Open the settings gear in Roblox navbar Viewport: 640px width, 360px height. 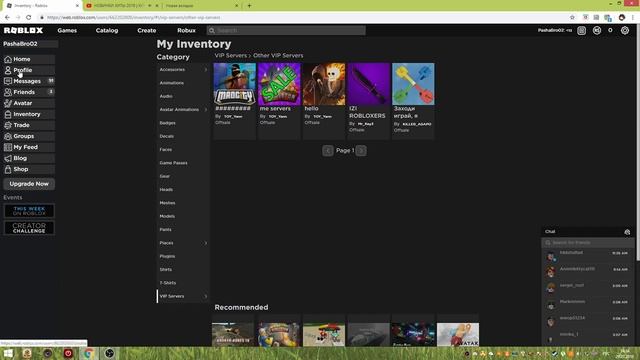pyautogui.click(x=625, y=30)
